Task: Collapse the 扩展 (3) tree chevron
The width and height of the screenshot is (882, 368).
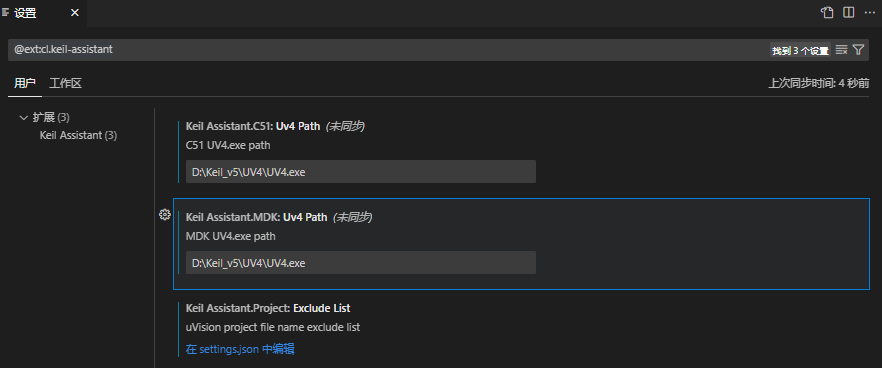Action: pos(23,118)
